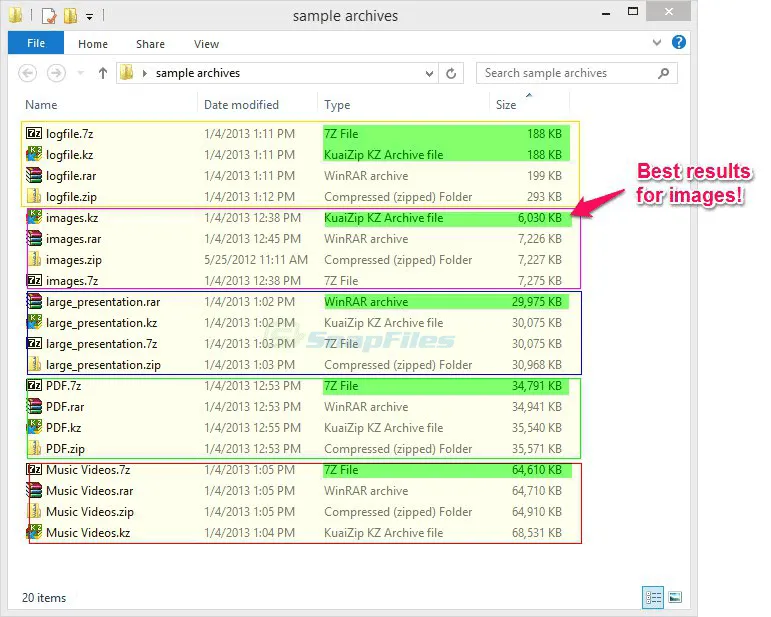
Task: Switch to Details view in status bar
Action: (x=653, y=598)
